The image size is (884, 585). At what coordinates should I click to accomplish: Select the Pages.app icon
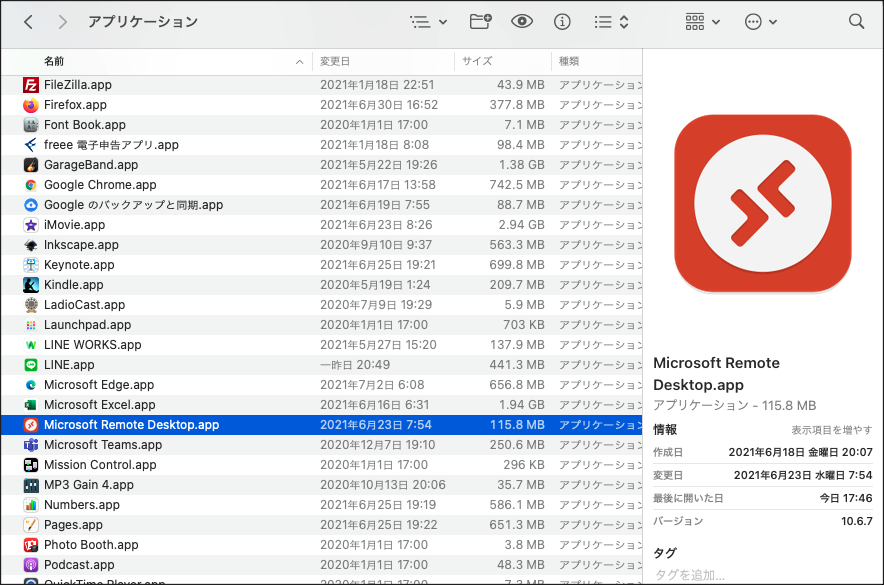click(31, 525)
